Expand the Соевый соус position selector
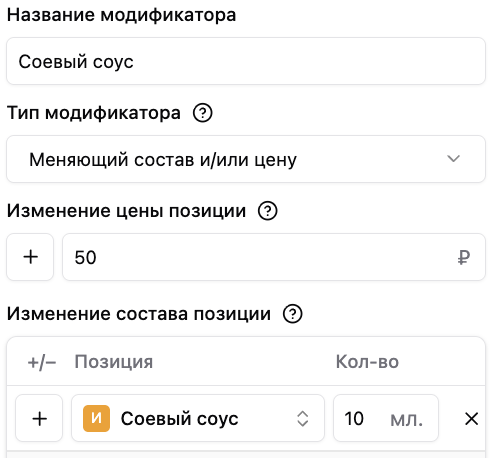This screenshot has height=458, width=494. click(198, 418)
